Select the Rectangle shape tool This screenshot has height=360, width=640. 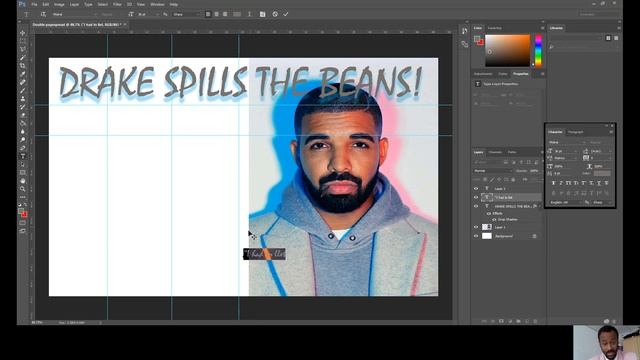coord(22,173)
